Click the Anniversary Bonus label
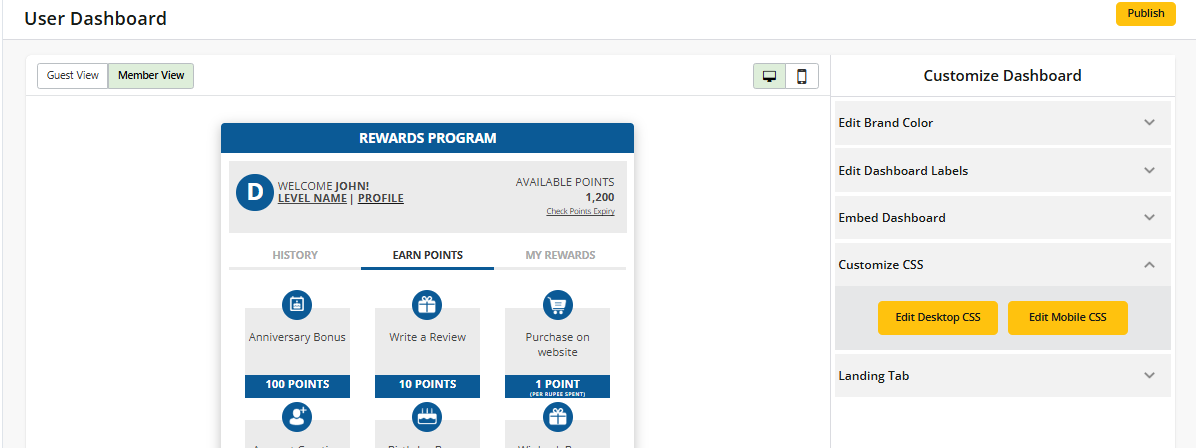Screen dimensions: 1196x448 (297, 337)
